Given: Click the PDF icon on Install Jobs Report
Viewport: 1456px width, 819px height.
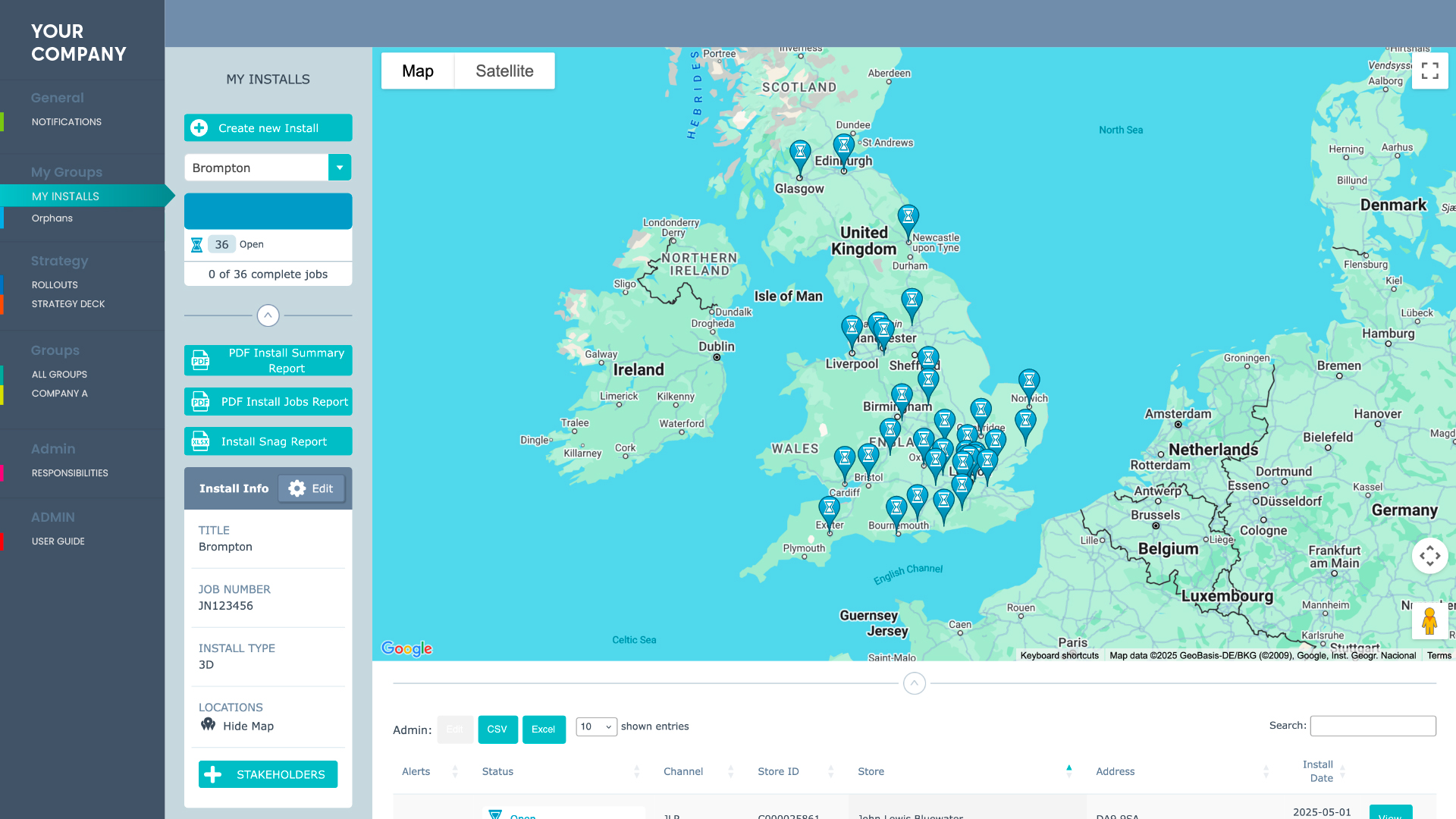Looking at the screenshot, I should tap(200, 402).
